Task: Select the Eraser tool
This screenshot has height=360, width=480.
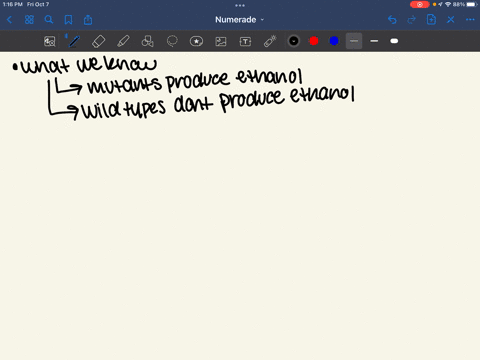Action: click(x=98, y=41)
